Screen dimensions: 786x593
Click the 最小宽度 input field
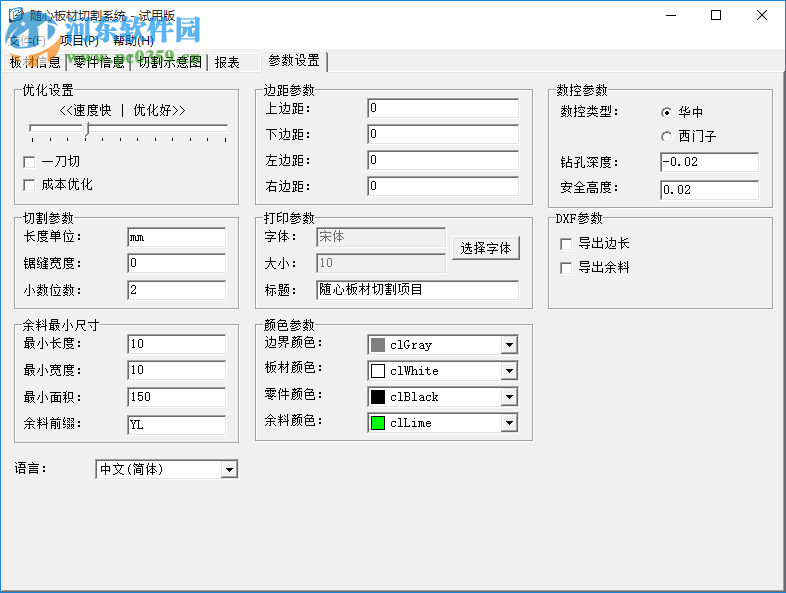(x=176, y=370)
